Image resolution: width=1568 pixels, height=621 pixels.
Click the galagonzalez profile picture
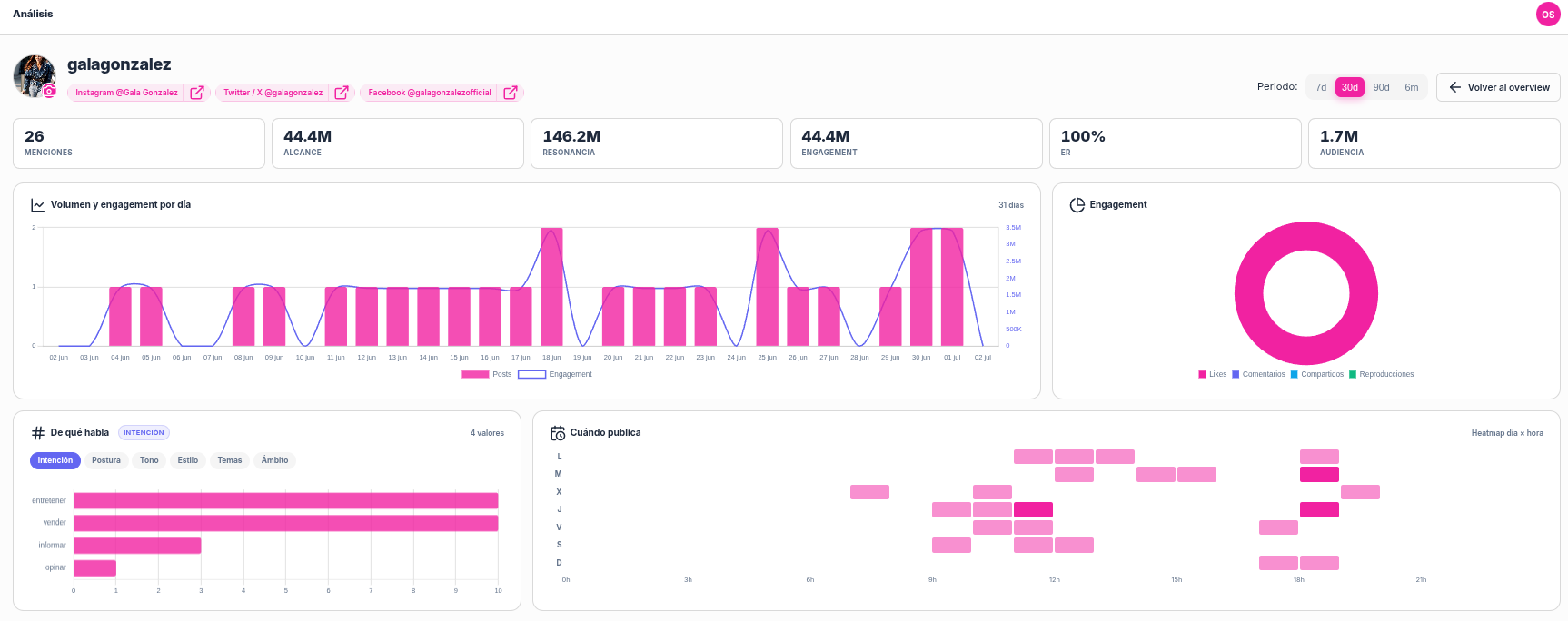[35, 76]
